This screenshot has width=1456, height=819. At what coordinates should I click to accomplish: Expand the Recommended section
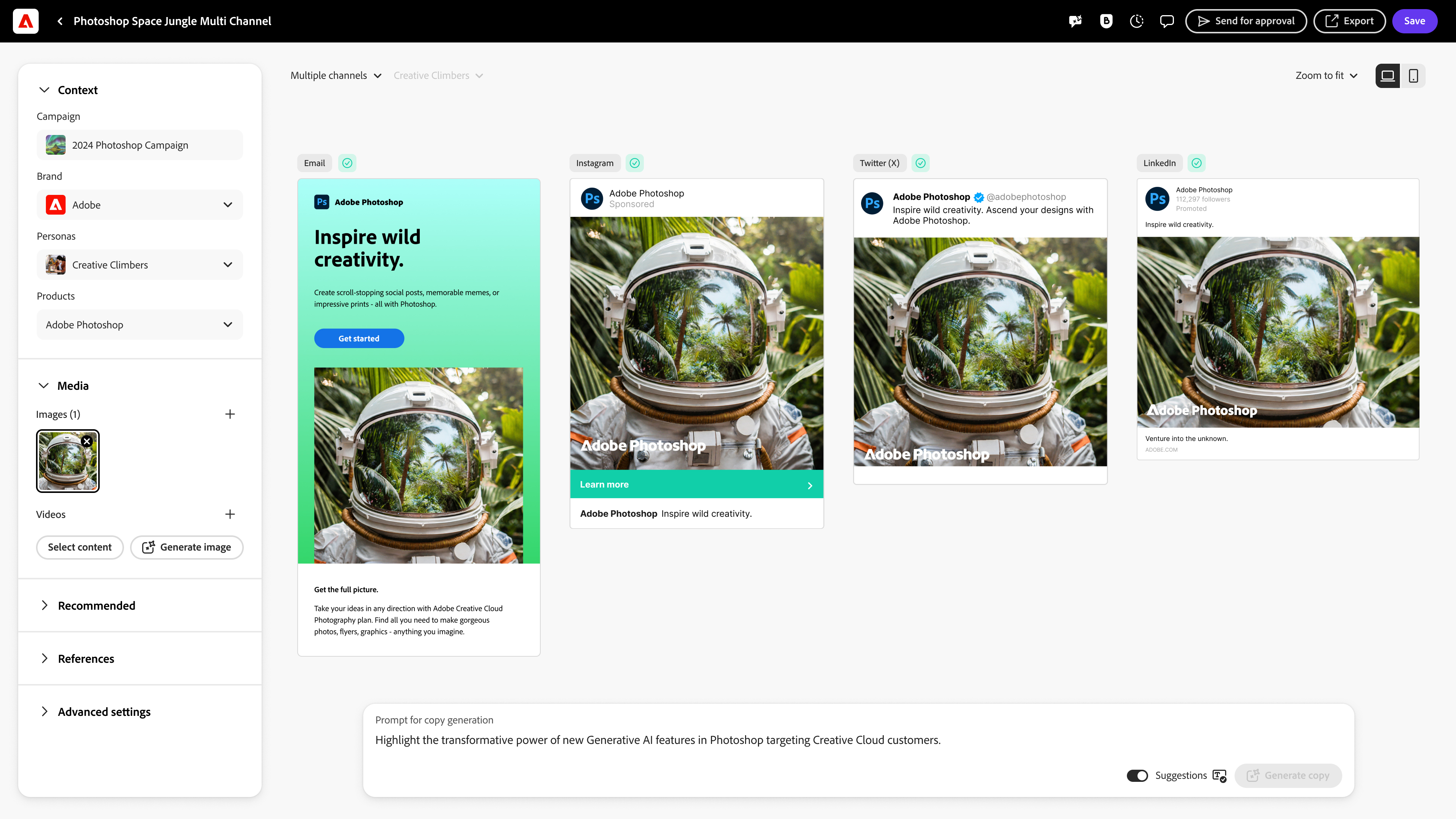click(96, 606)
